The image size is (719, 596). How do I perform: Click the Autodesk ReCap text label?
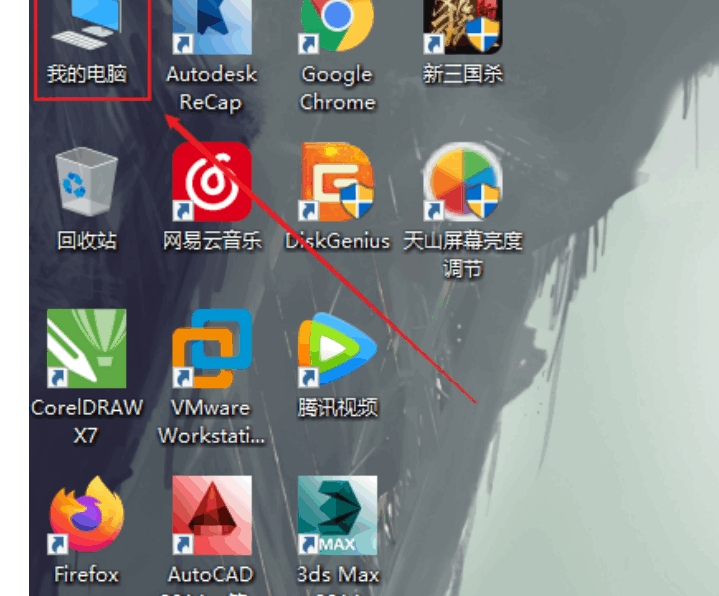click(x=212, y=88)
